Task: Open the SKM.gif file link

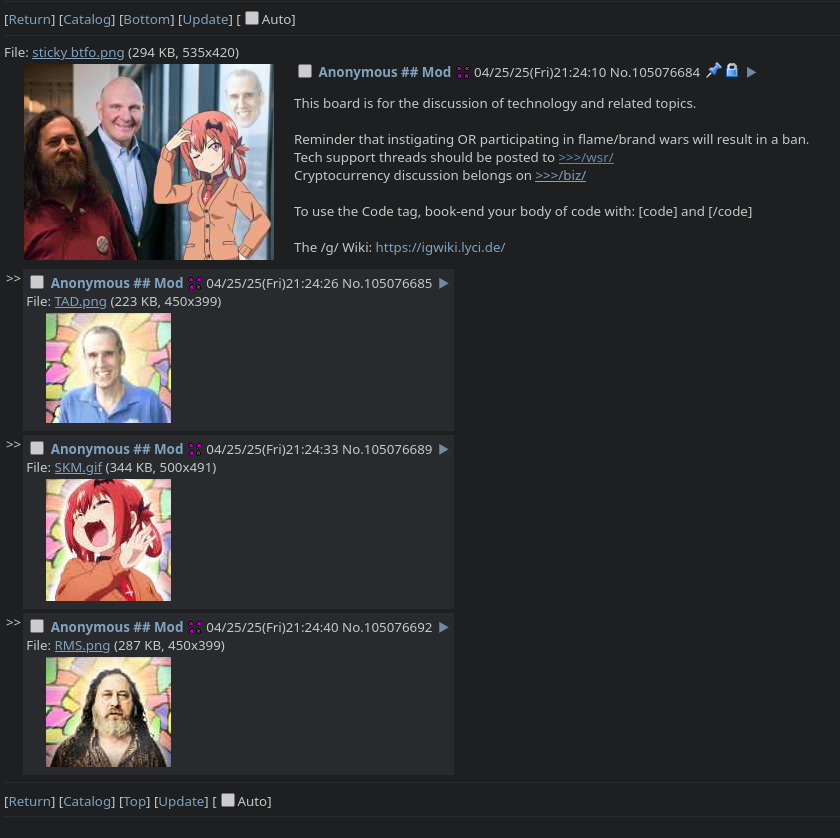Action: click(78, 468)
